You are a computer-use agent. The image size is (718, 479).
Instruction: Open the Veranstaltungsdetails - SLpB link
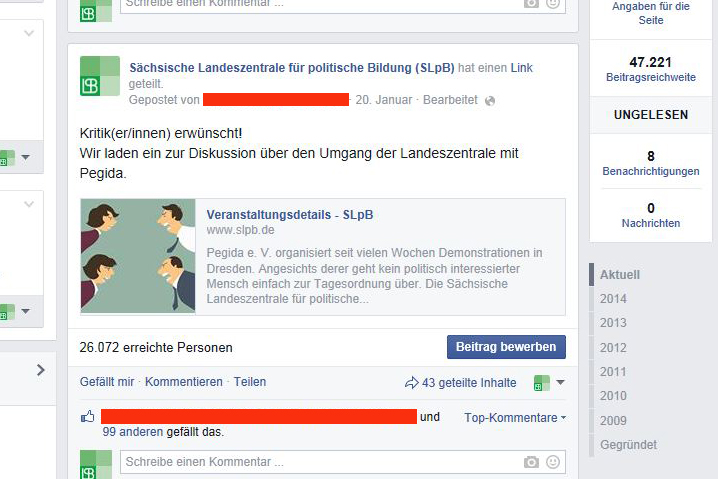290,215
